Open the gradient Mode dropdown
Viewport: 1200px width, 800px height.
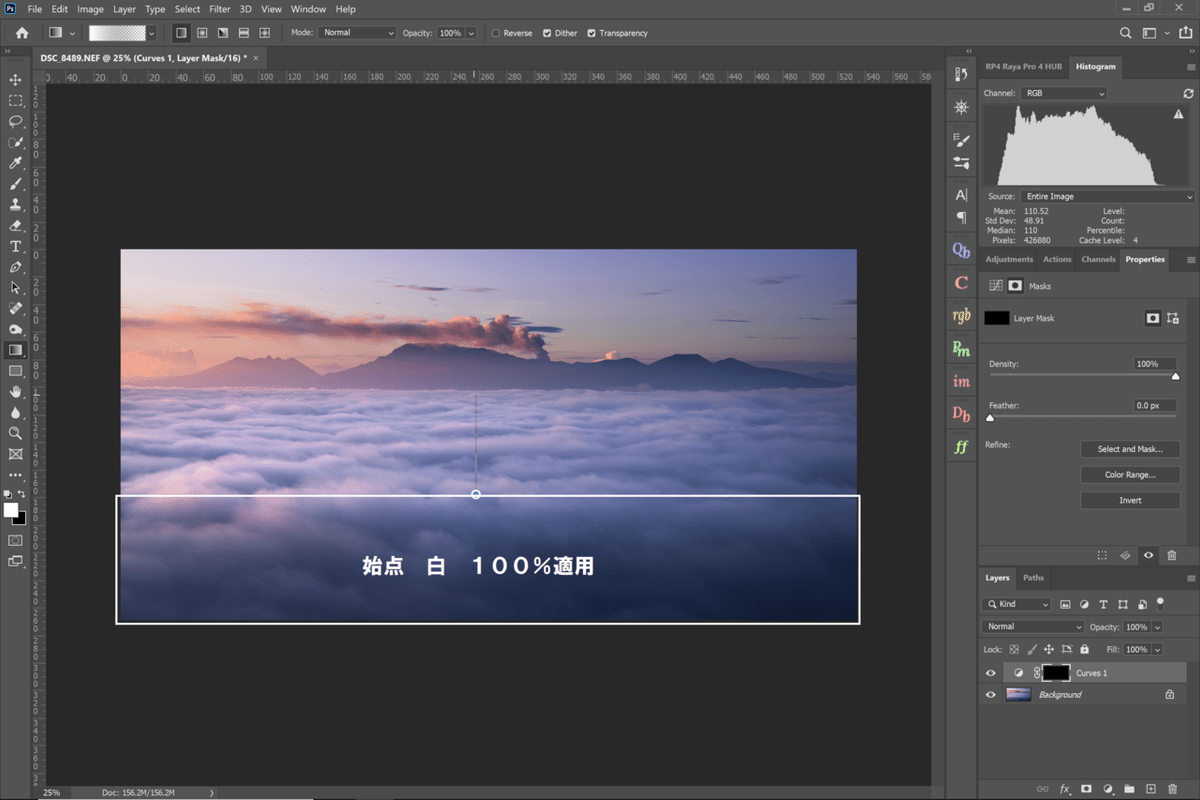tap(359, 33)
